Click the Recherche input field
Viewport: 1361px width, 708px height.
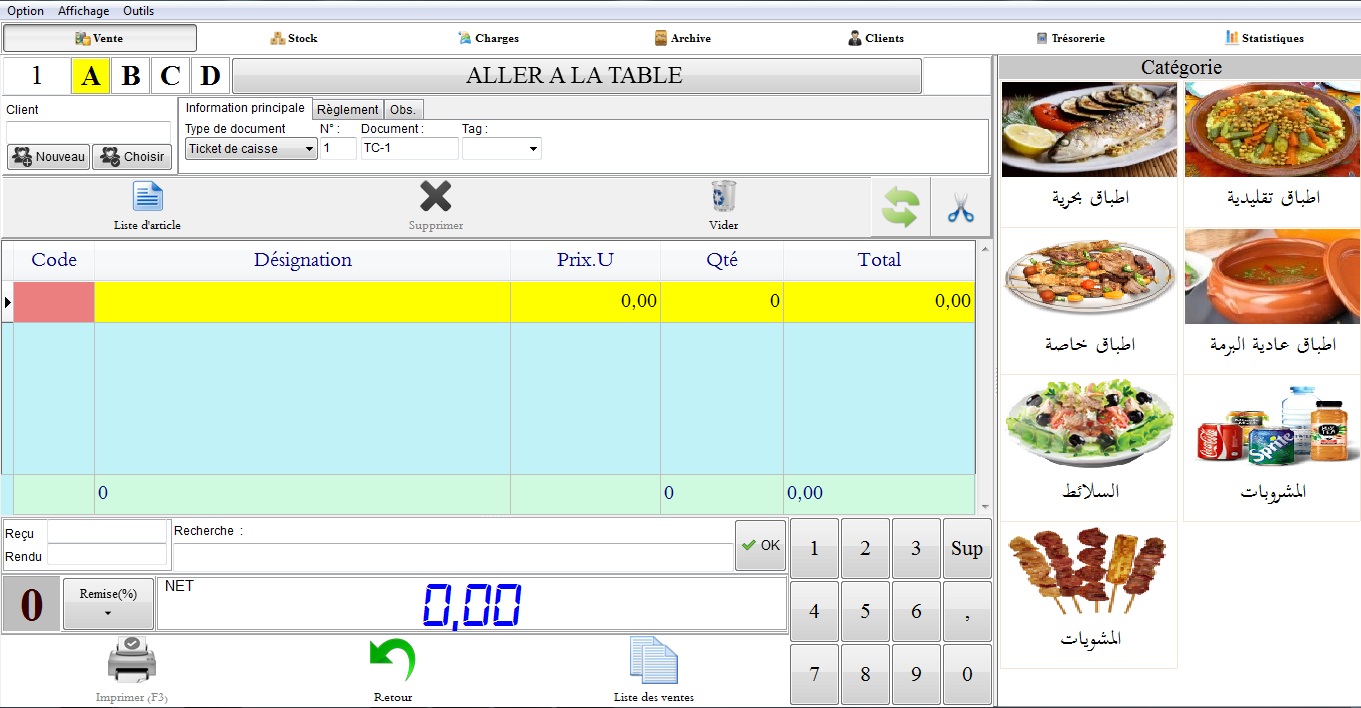pos(453,556)
